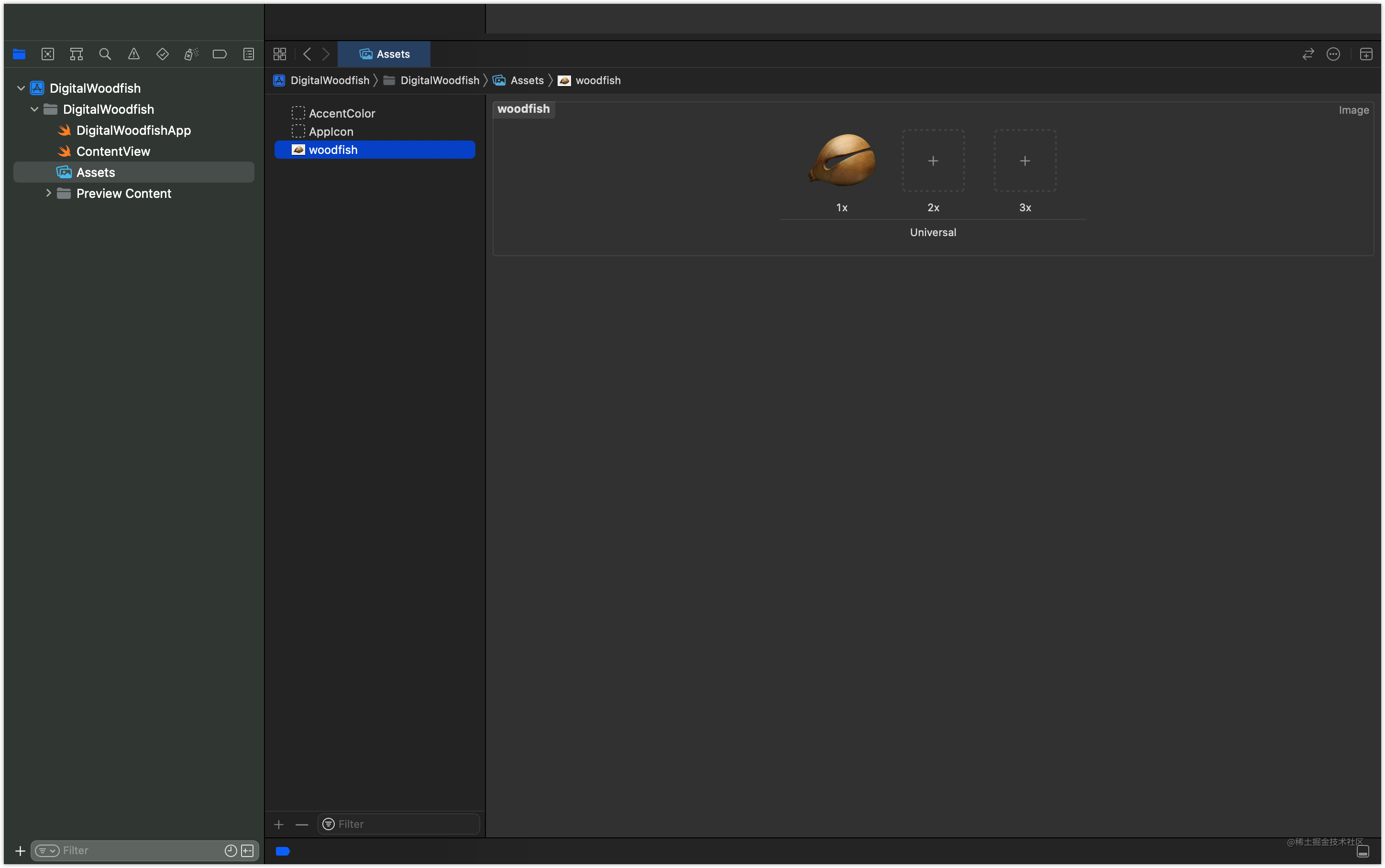This screenshot has width=1385, height=868.
Task: Open the Issue navigator warning icon
Action: [134, 54]
